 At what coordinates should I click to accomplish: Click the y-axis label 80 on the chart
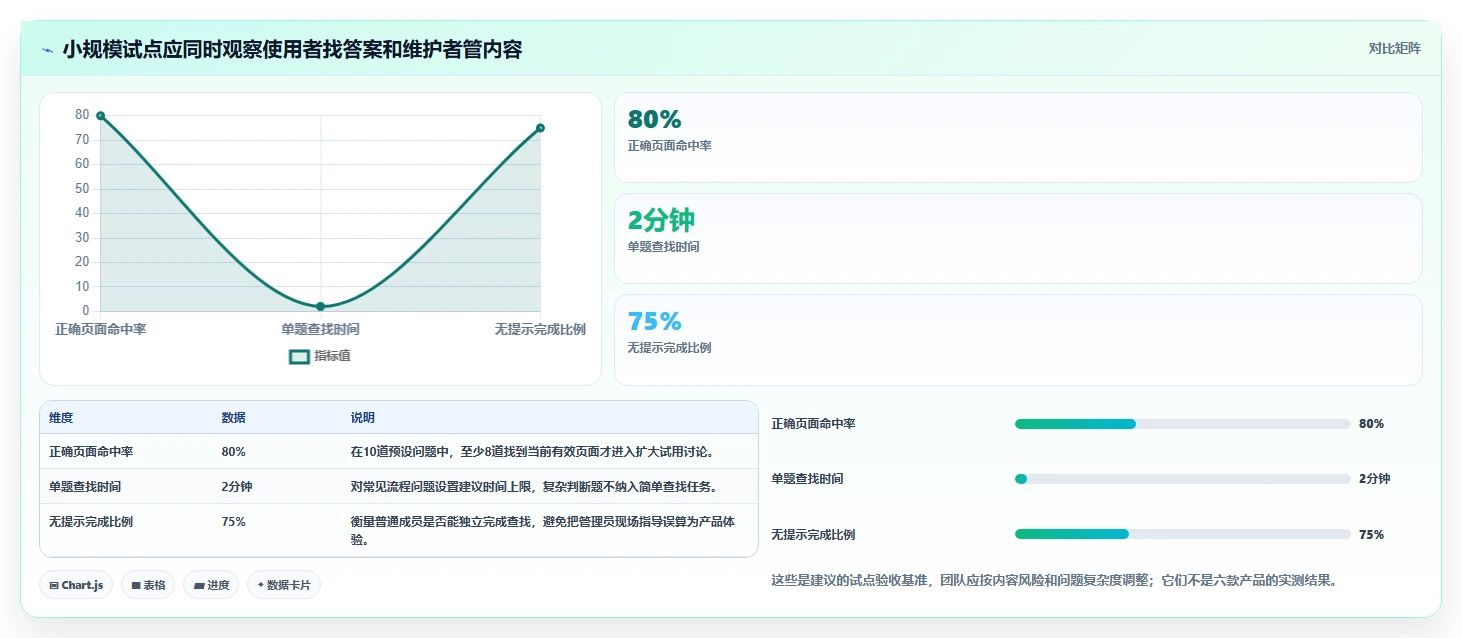click(x=82, y=115)
